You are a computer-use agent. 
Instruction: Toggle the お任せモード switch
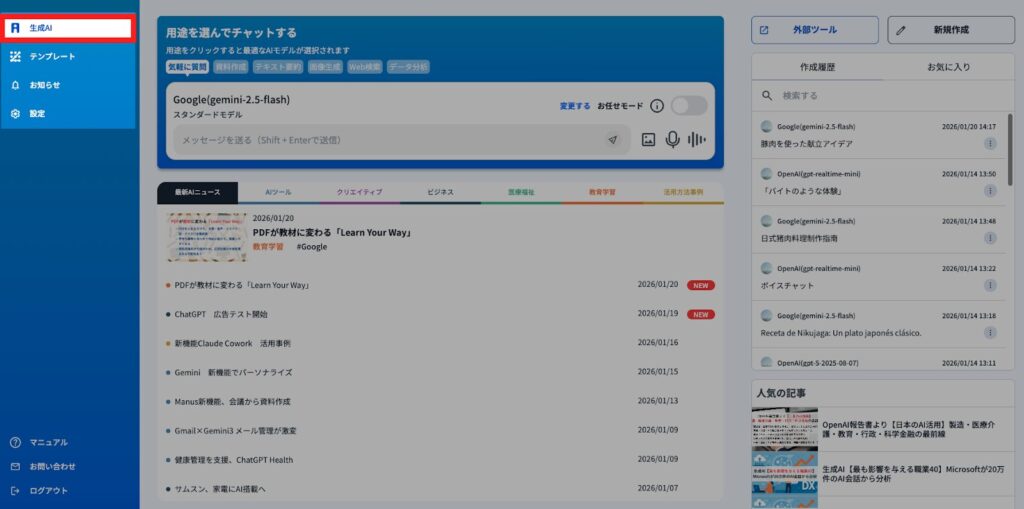tap(689, 106)
